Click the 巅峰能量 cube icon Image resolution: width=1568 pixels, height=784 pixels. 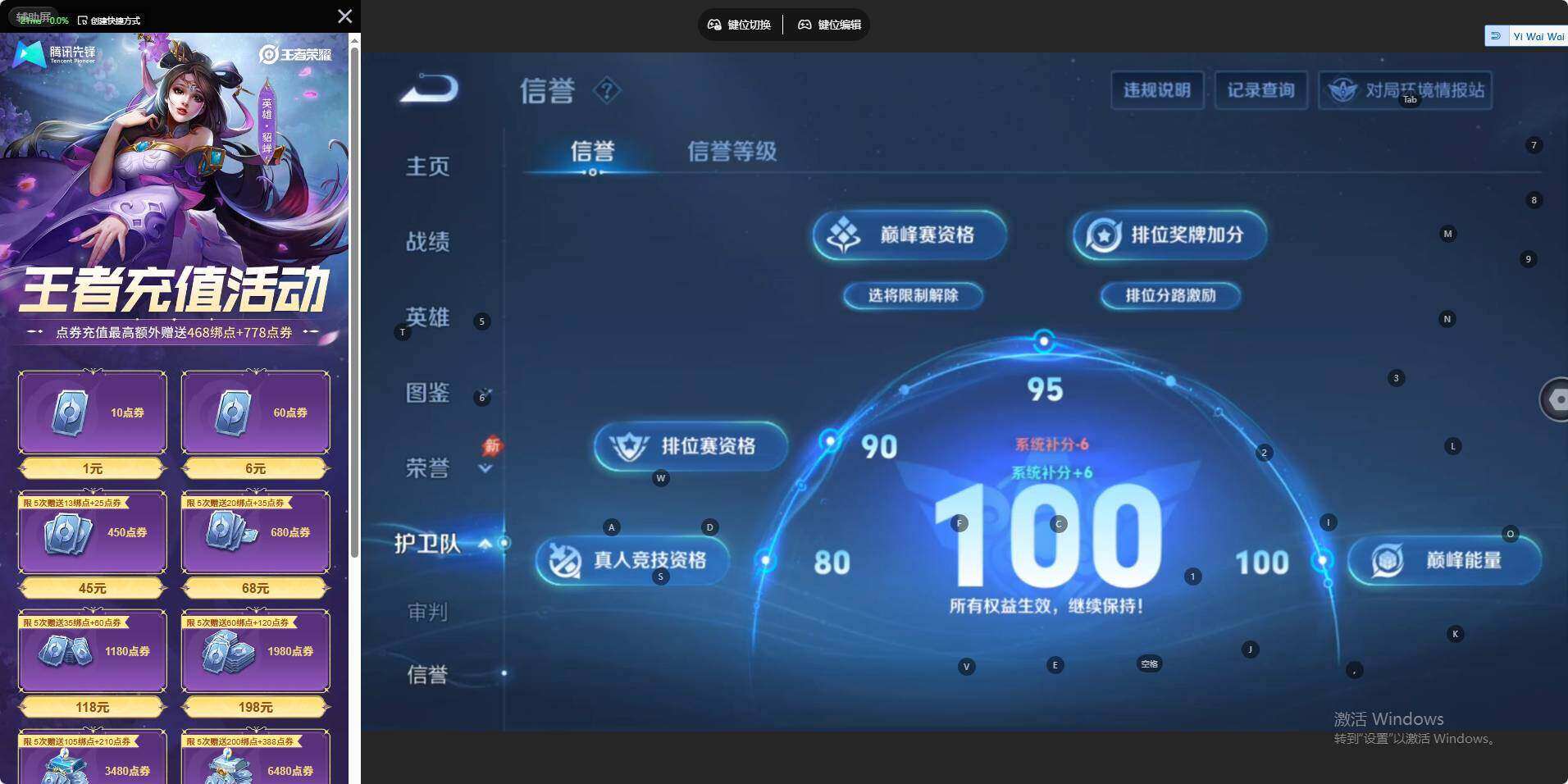[1388, 560]
